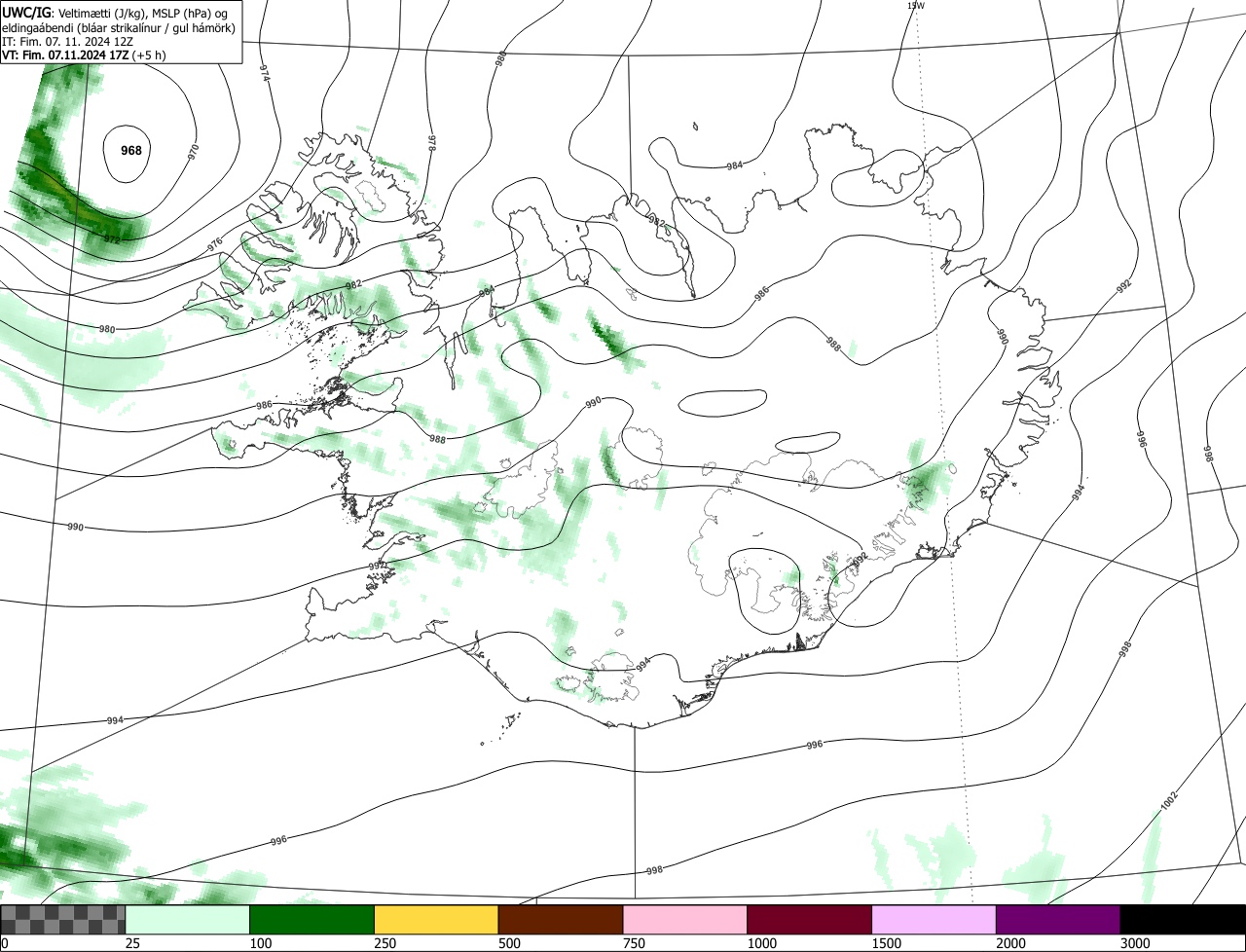Click the legend value 1500
This screenshot has height=952, width=1246.
[885, 943]
